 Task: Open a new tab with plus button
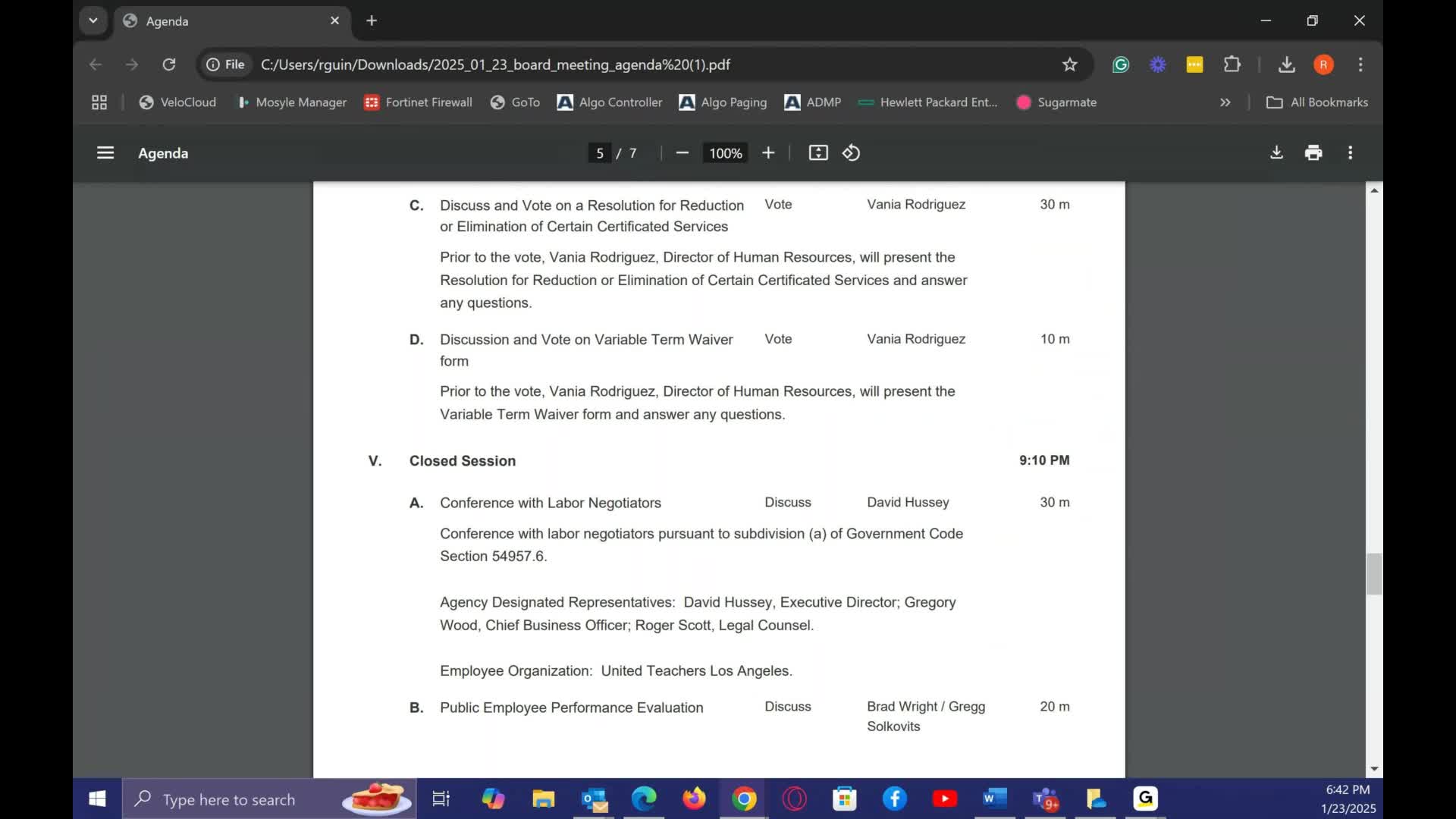pyautogui.click(x=372, y=20)
